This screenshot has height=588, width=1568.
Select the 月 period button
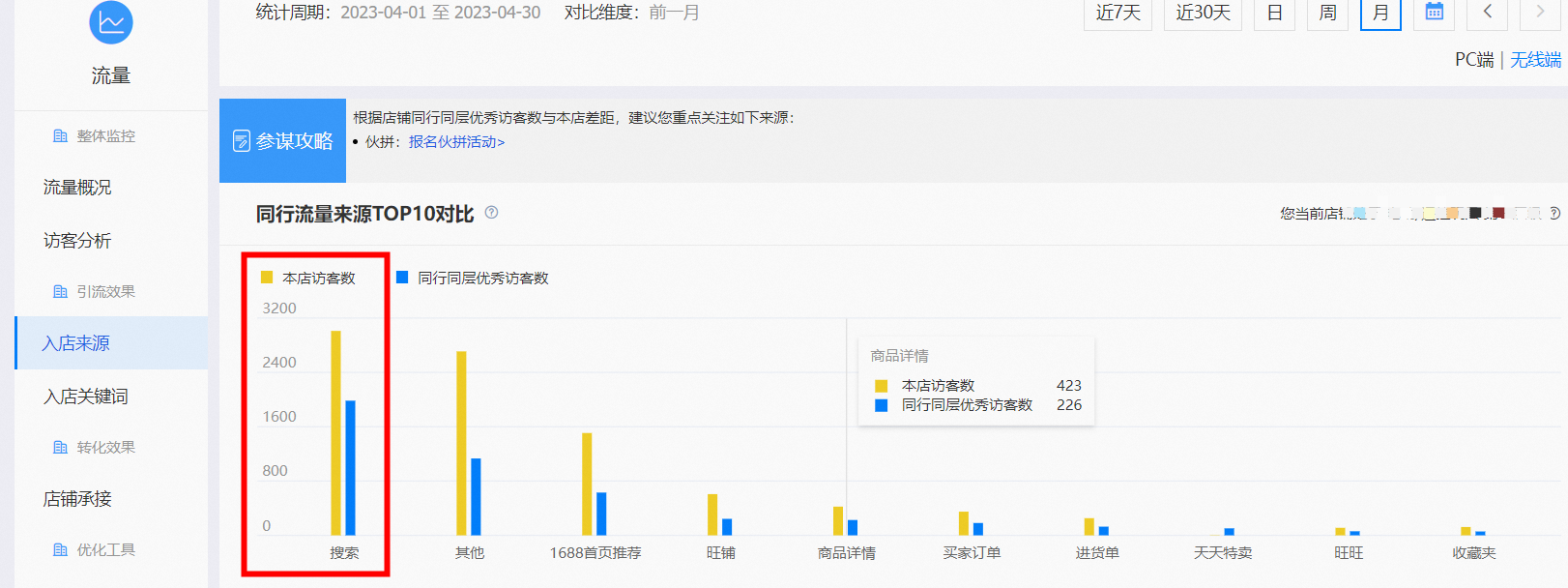tap(1380, 13)
